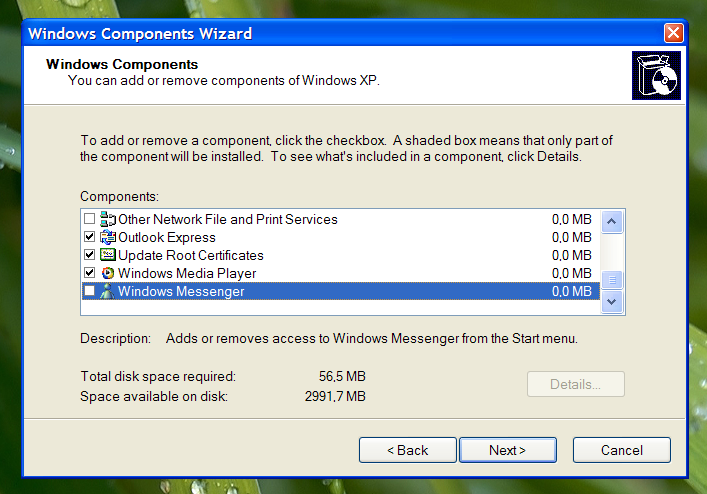
Task: Click the 56,5 MB total disk space value
Action: (x=342, y=376)
